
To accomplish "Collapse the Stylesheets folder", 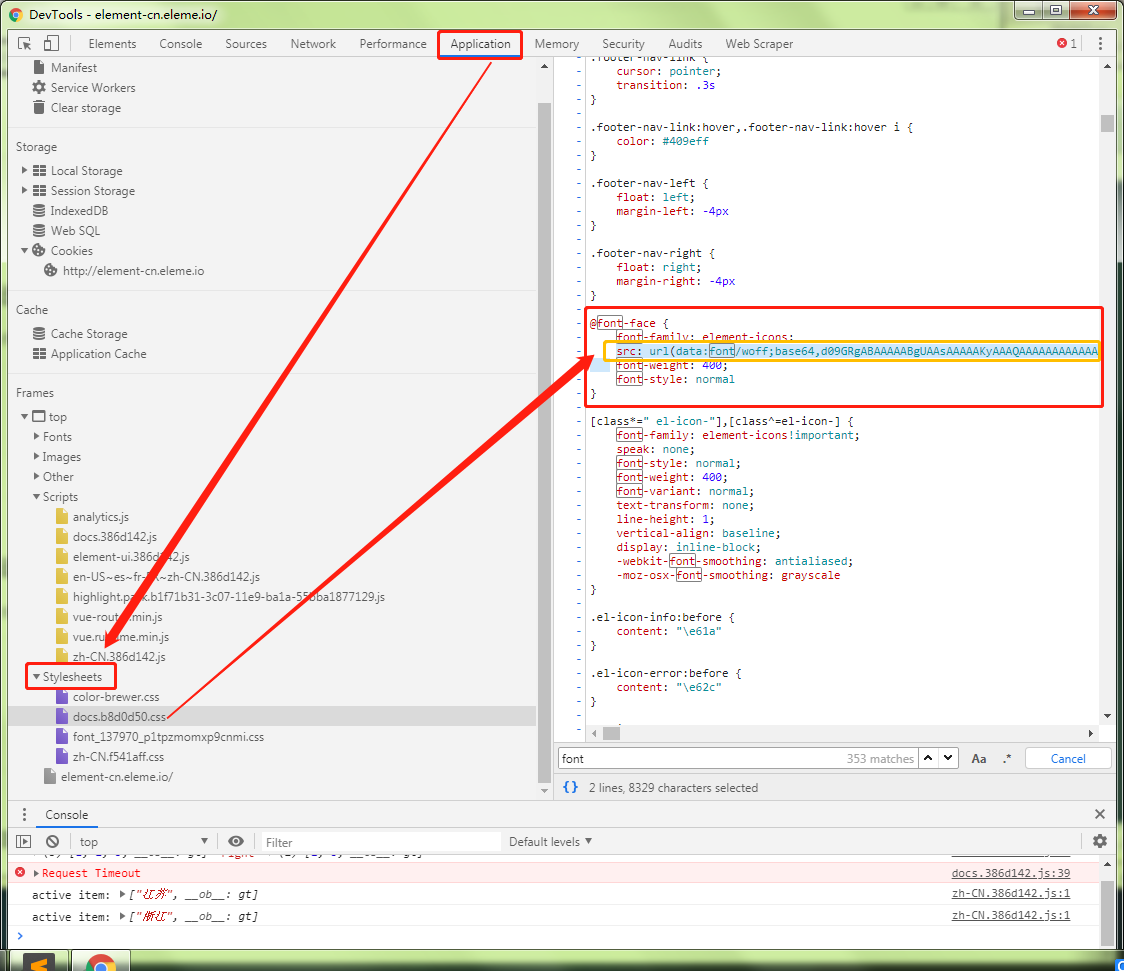I will point(37,676).
